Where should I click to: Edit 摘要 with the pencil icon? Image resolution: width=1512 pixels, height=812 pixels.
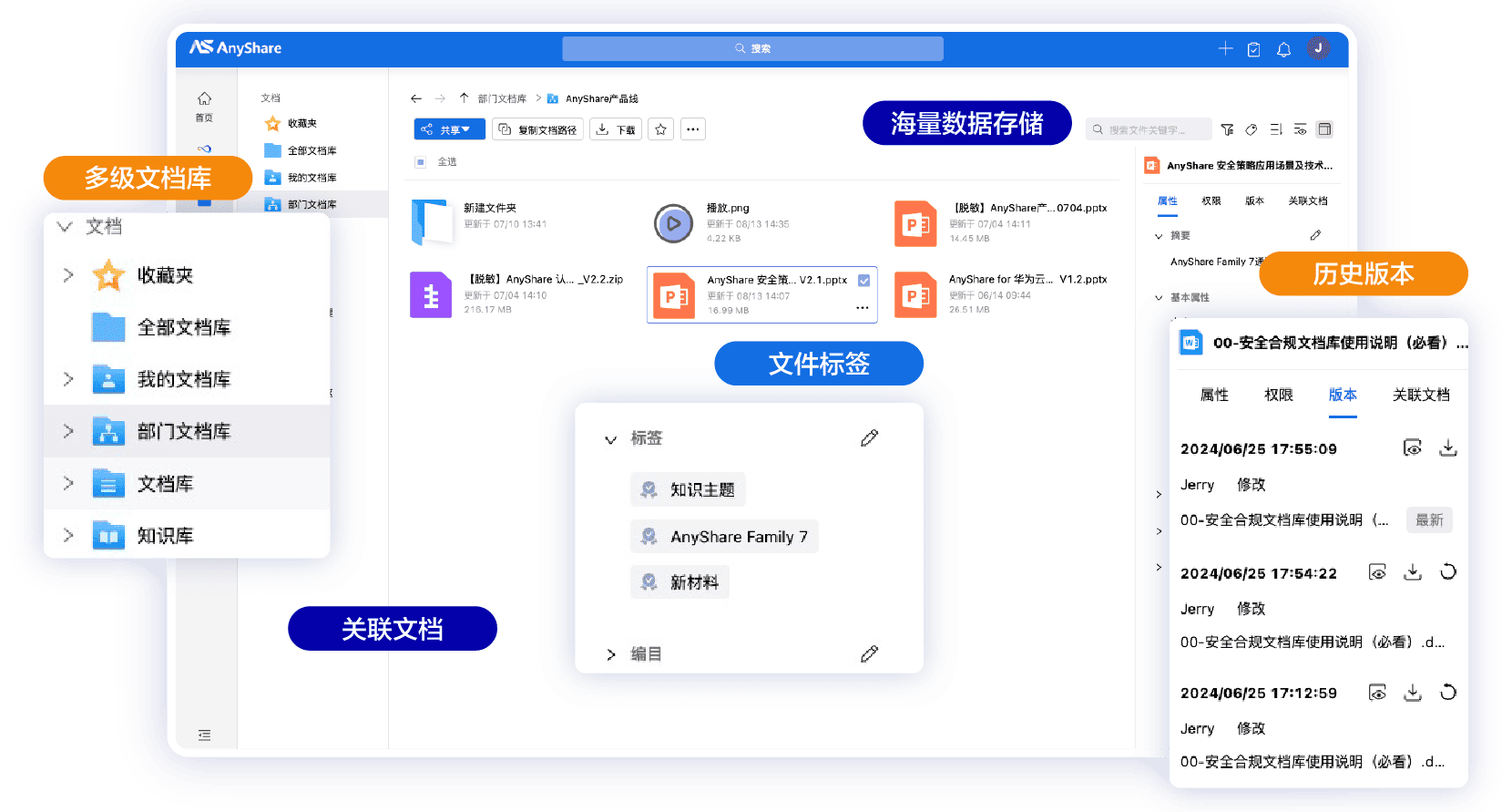tap(1315, 235)
